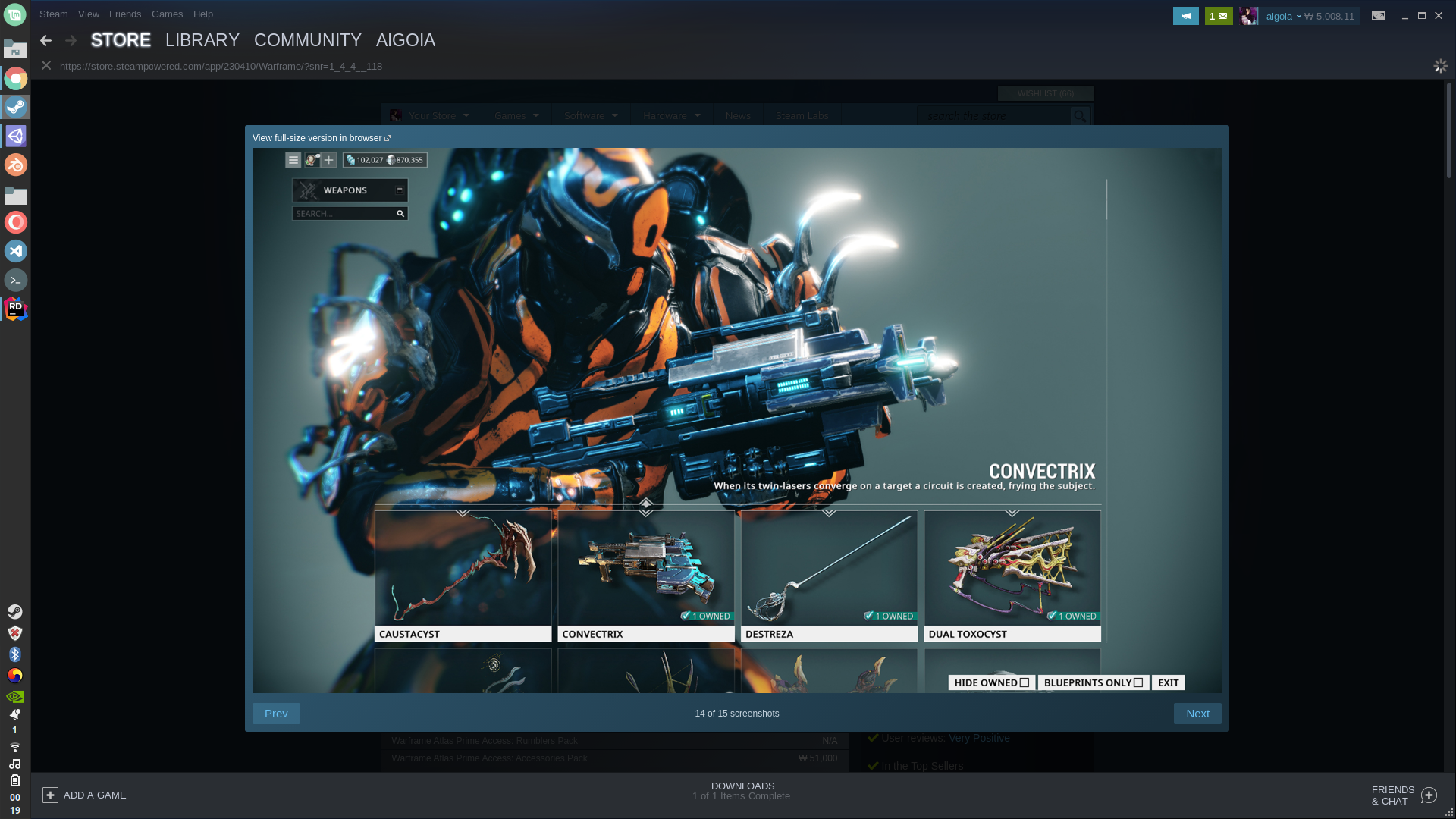Open the inbox with 1 message
Viewport: 1456px width, 819px height.
click(x=1219, y=16)
